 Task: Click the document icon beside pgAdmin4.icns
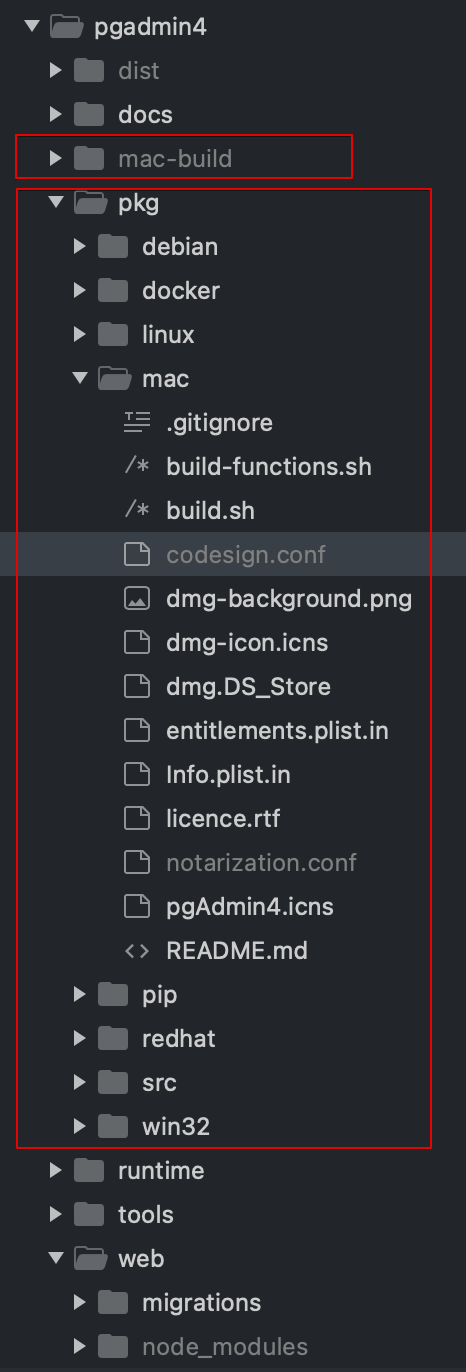tap(136, 907)
